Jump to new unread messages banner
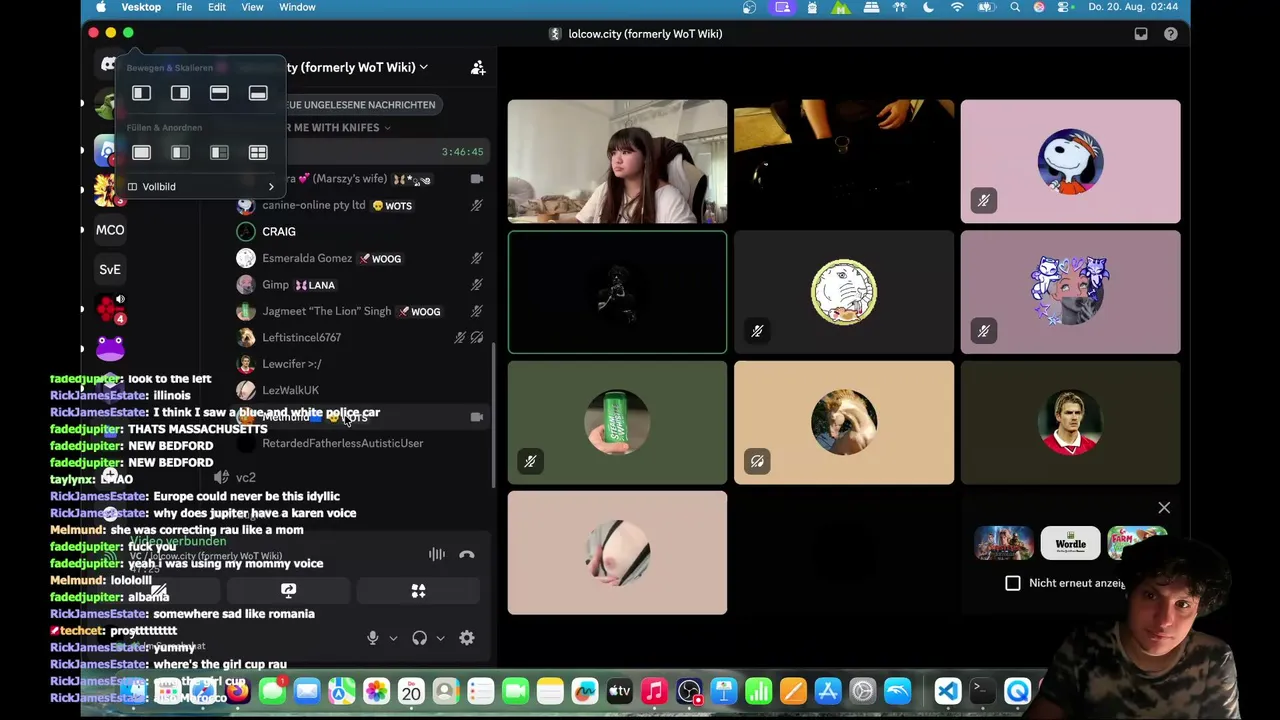 pyautogui.click(x=360, y=104)
